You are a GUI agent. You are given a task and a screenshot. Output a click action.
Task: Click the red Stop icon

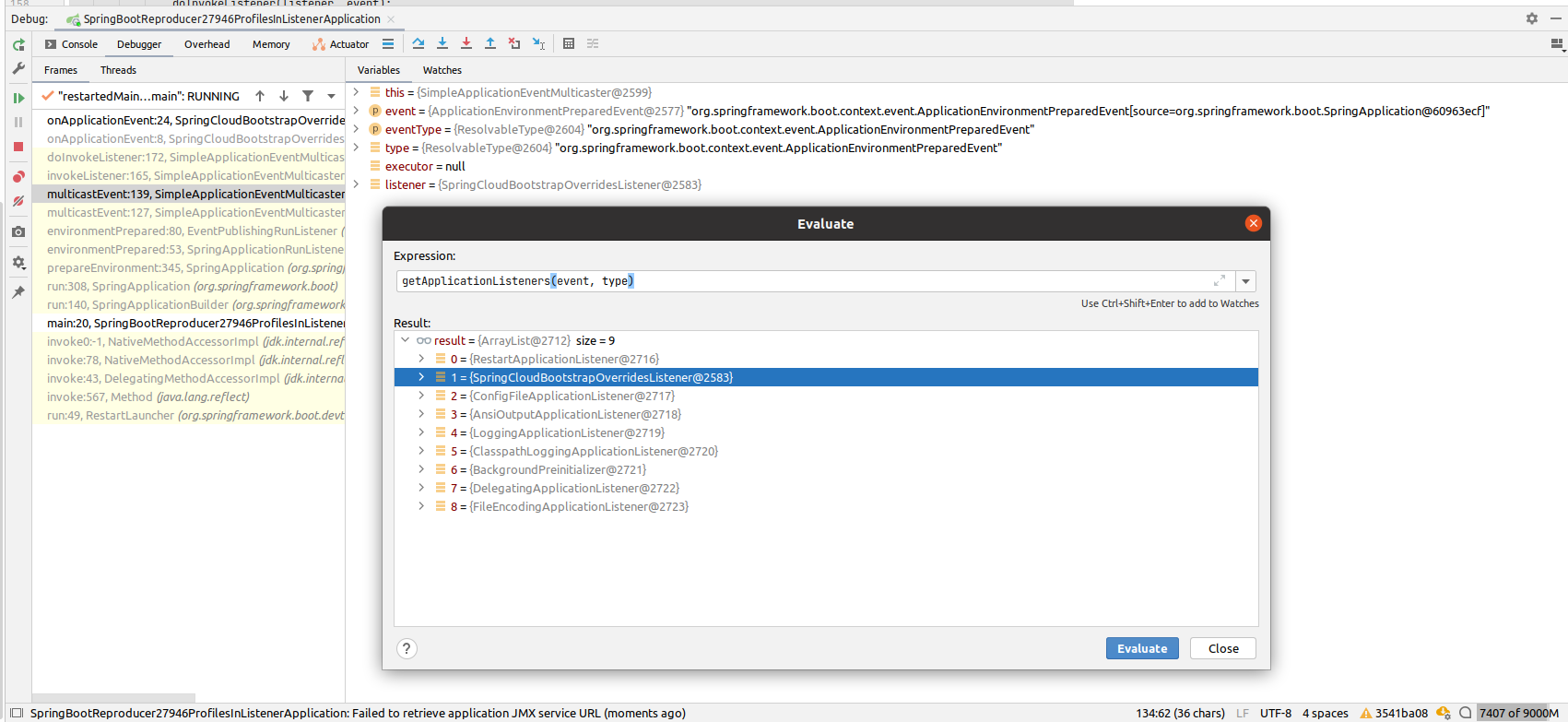click(x=18, y=147)
